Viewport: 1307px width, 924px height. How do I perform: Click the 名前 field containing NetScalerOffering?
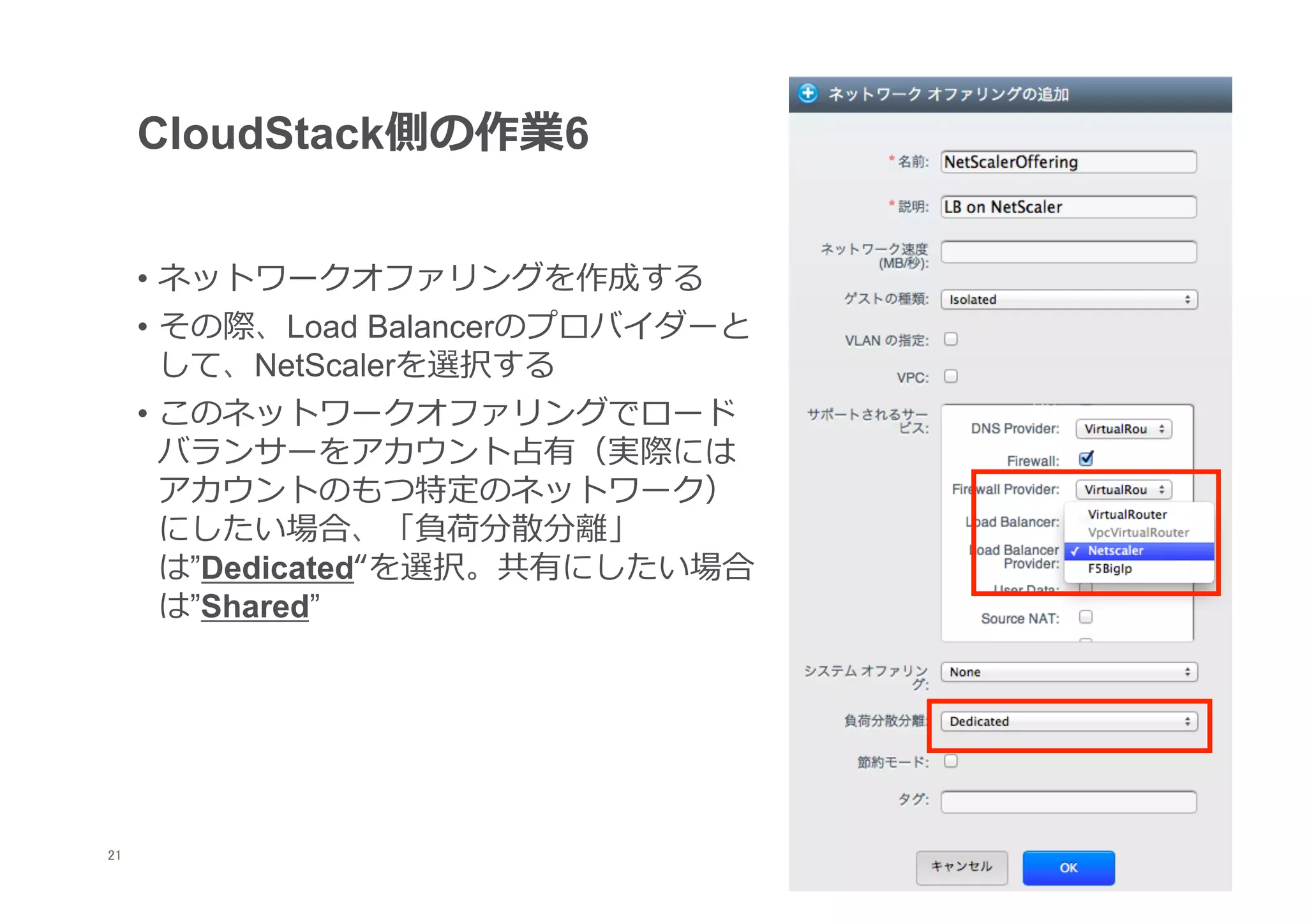coord(1068,162)
